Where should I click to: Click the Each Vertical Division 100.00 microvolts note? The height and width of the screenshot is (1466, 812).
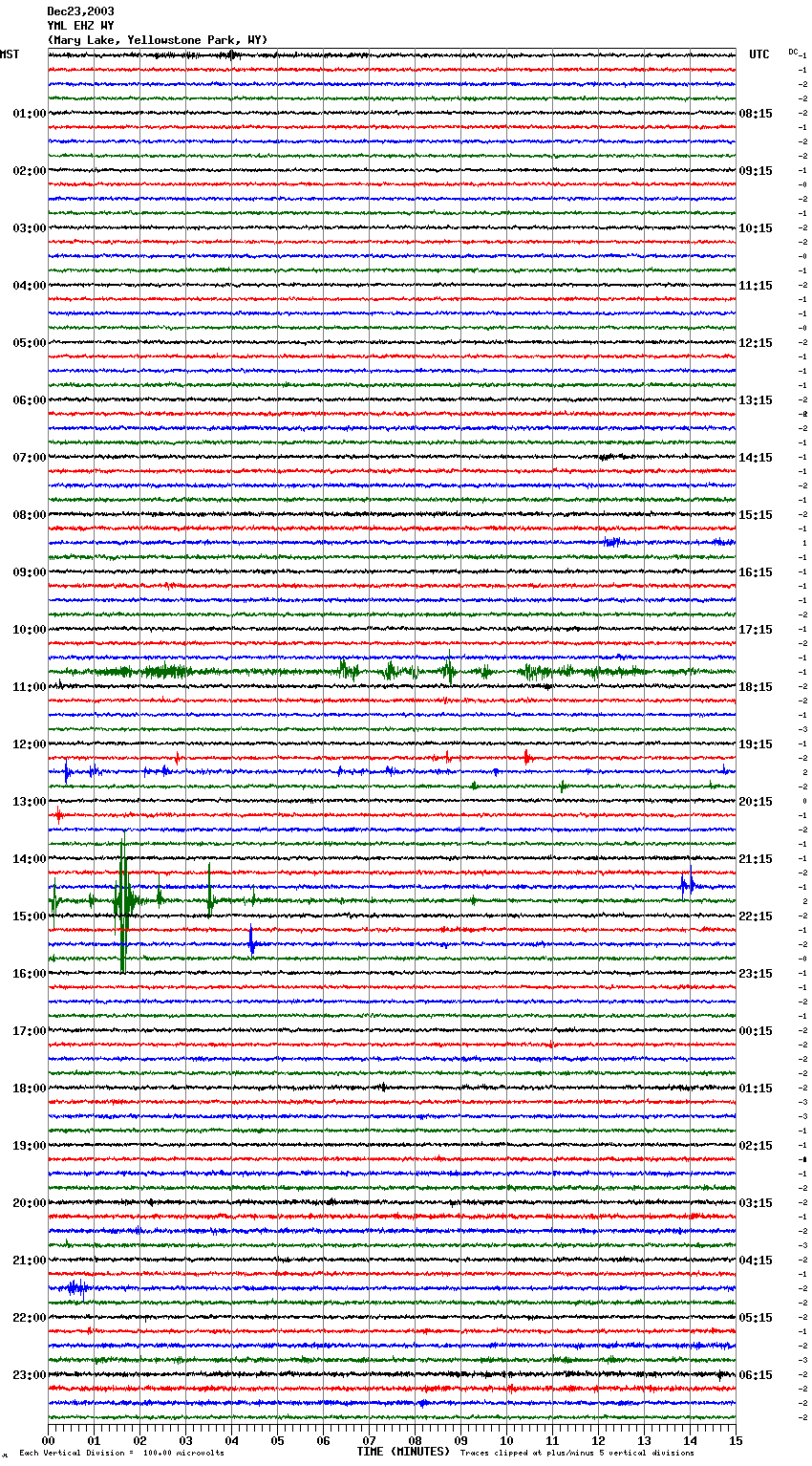(x=121, y=1454)
